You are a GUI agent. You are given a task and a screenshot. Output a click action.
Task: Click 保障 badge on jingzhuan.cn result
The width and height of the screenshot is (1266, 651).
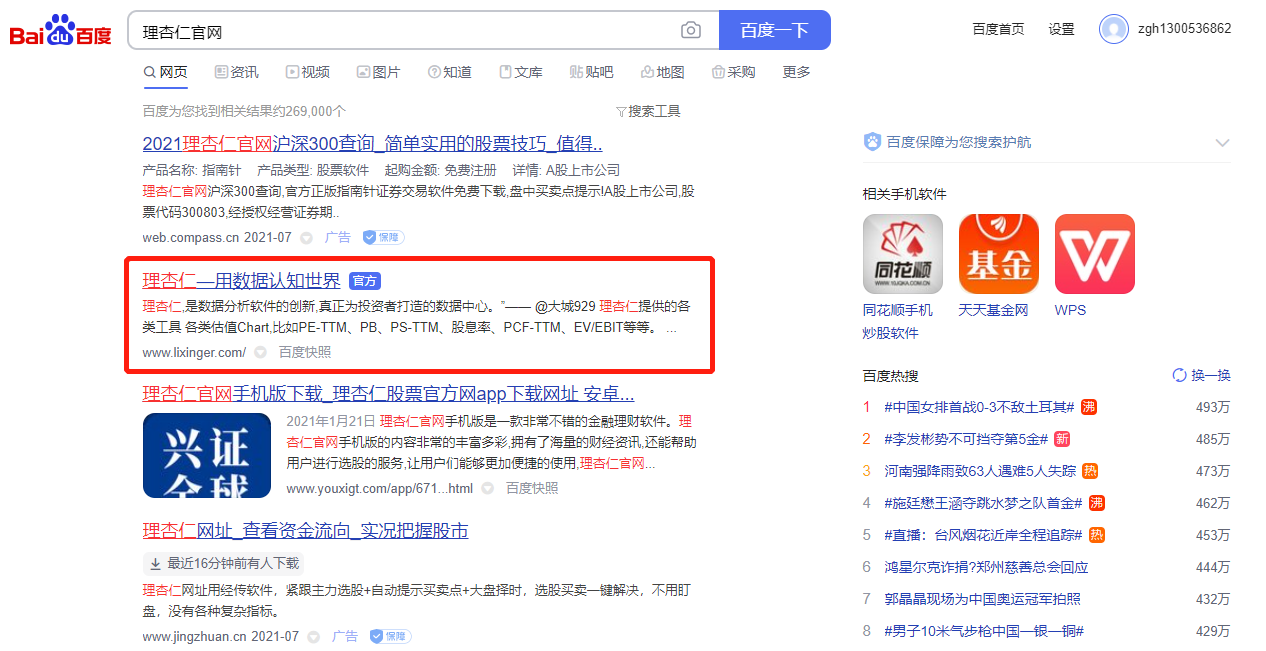(x=390, y=636)
